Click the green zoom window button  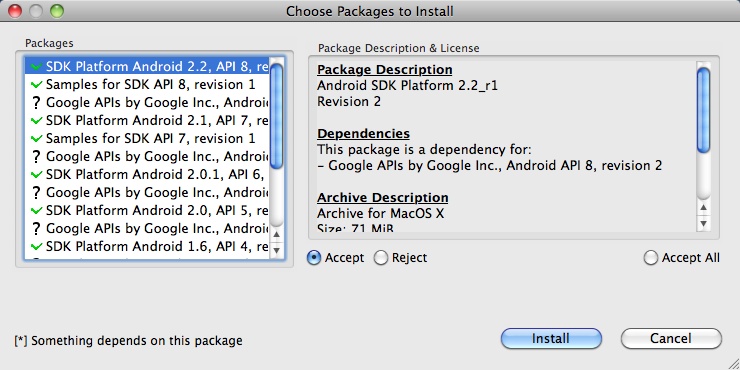57,11
